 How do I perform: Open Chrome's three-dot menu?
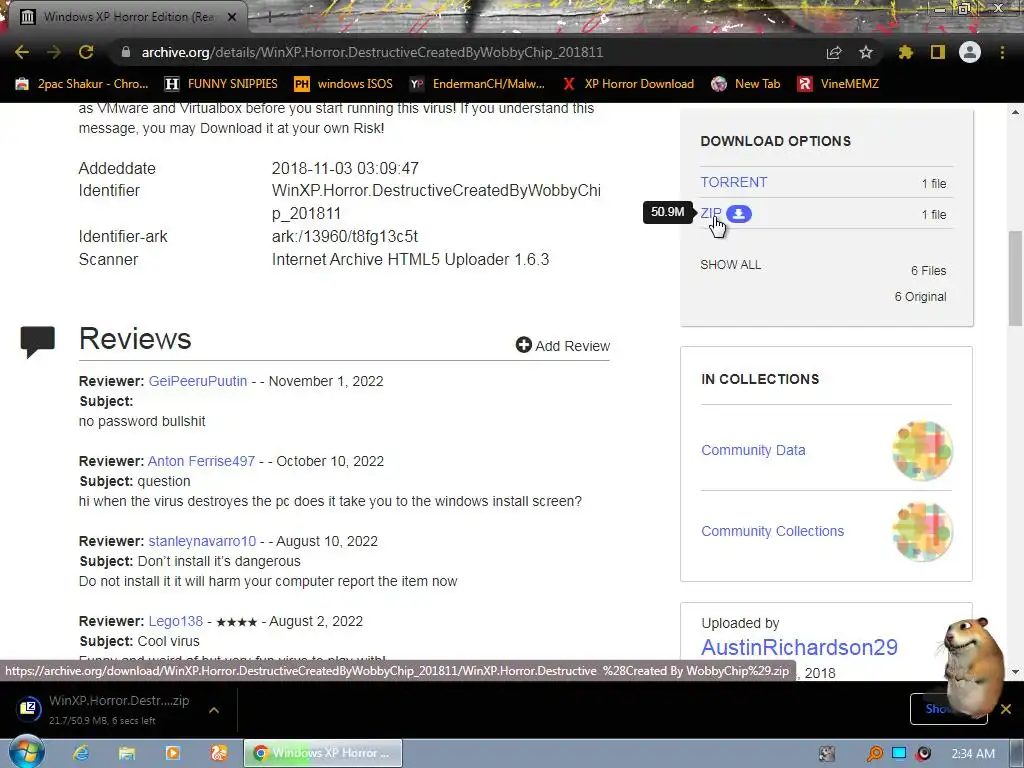[x=1002, y=52]
